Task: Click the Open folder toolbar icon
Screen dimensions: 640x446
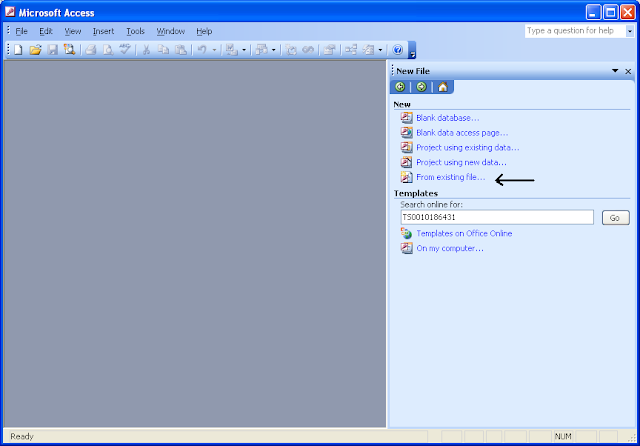Action: (x=36, y=50)
